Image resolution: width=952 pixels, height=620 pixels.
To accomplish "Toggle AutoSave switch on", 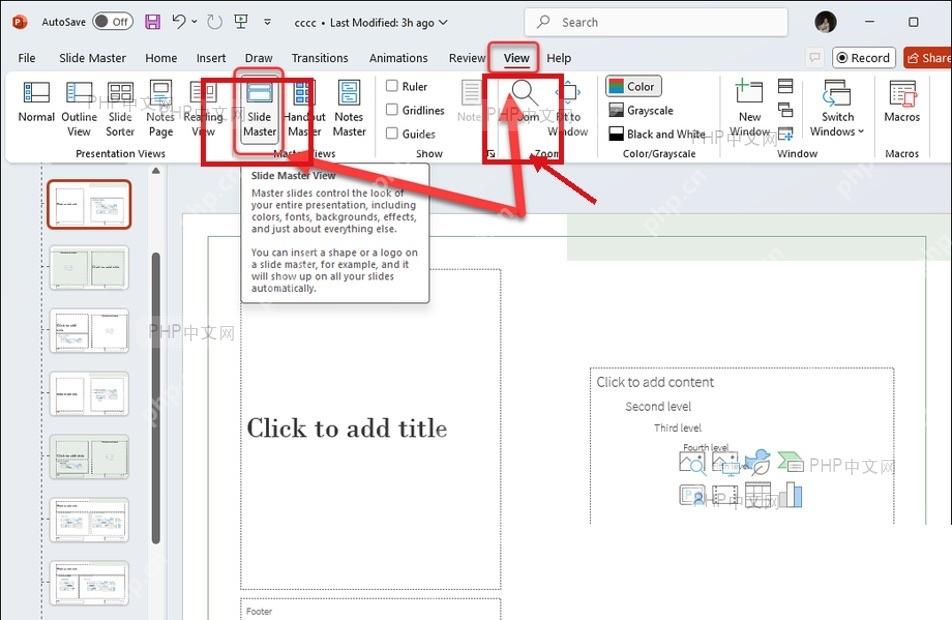I will [x=113, y=22].
